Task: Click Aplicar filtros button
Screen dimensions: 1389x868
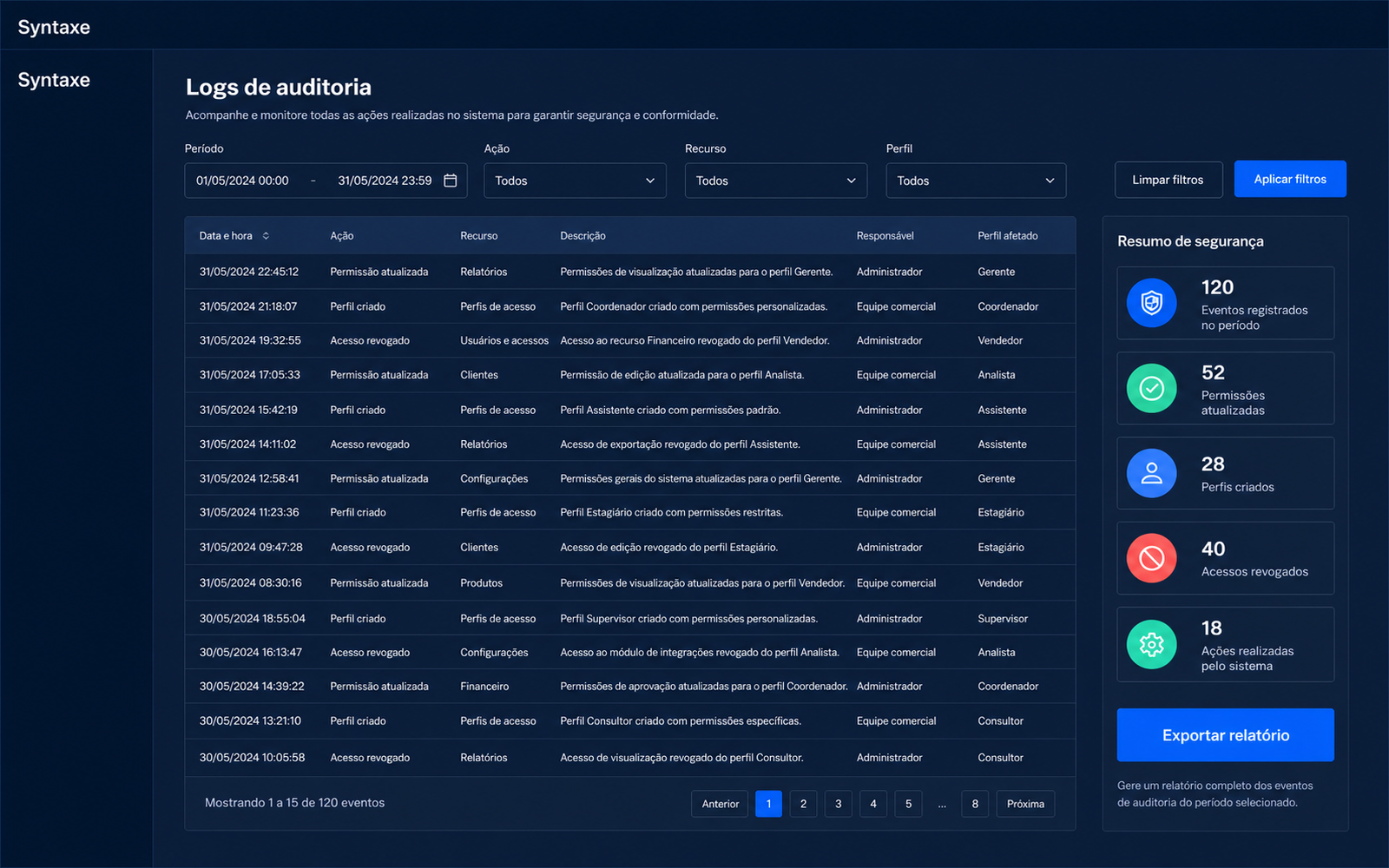Action: (1290, 179)
